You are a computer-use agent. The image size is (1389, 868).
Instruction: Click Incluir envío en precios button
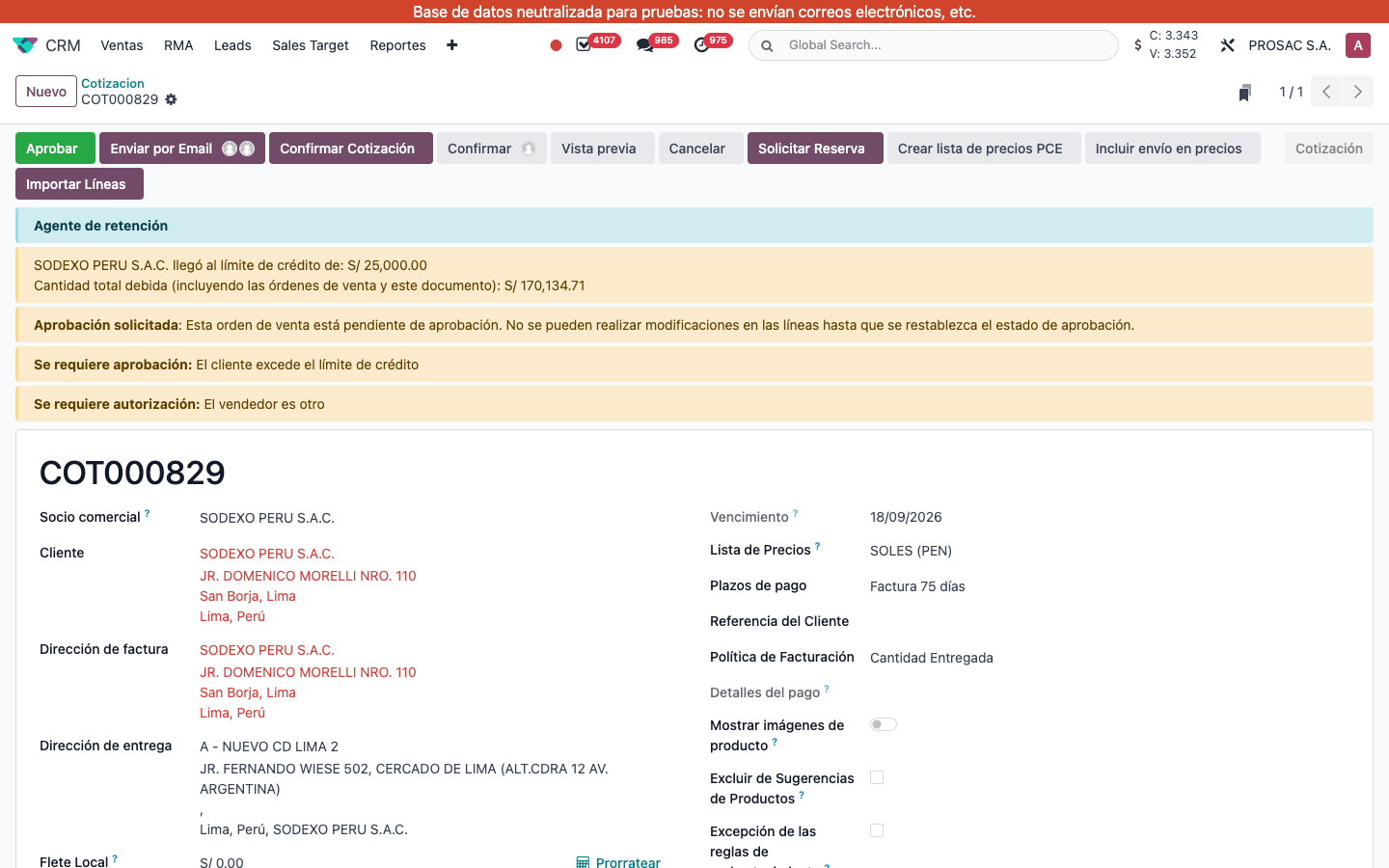[x=1172, y=149]
